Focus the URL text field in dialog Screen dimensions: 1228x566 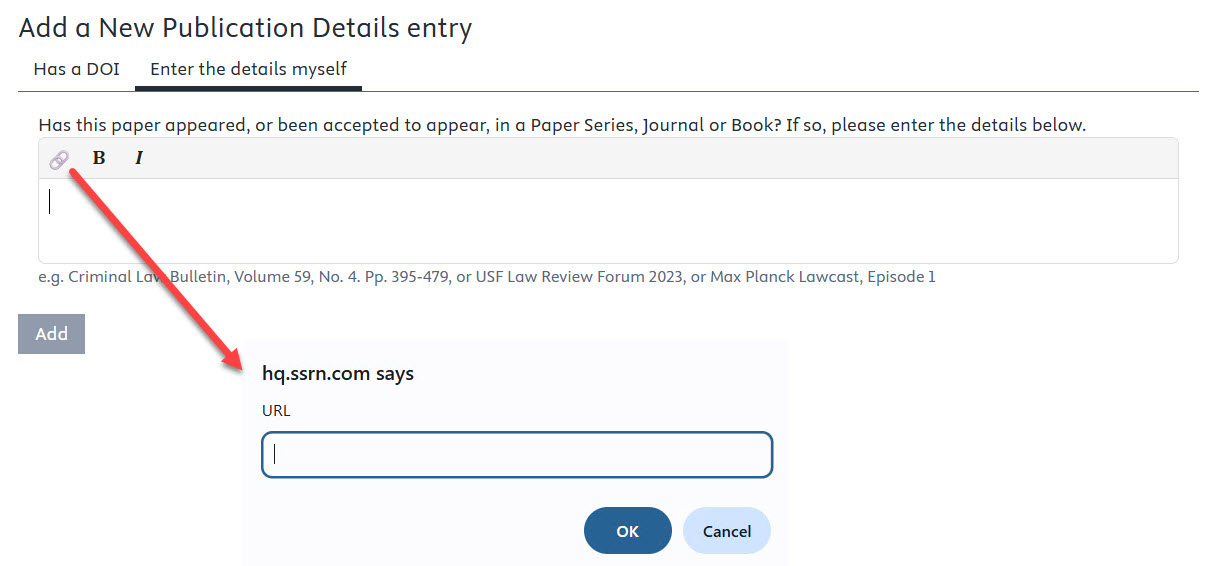[517, 455]
